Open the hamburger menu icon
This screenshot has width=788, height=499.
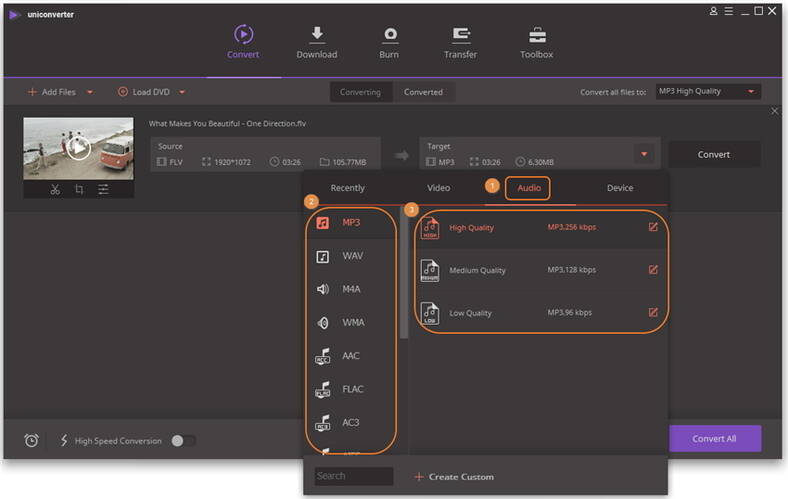click(x=729, y=11)
